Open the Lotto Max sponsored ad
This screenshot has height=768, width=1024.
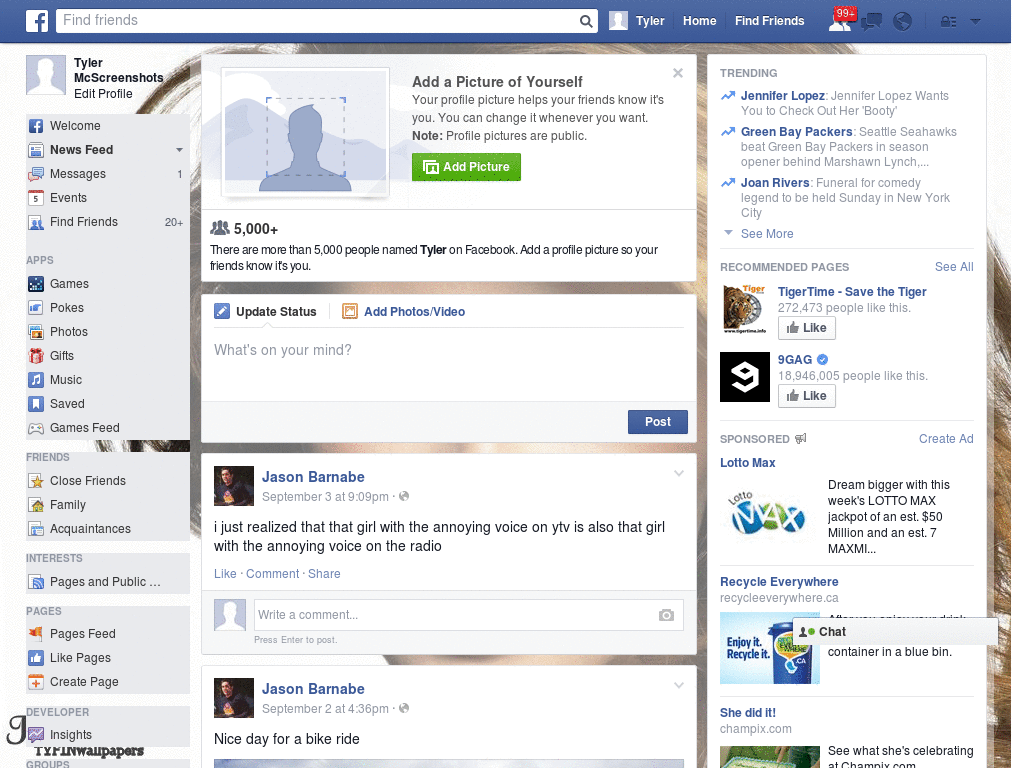pos(747,463)
